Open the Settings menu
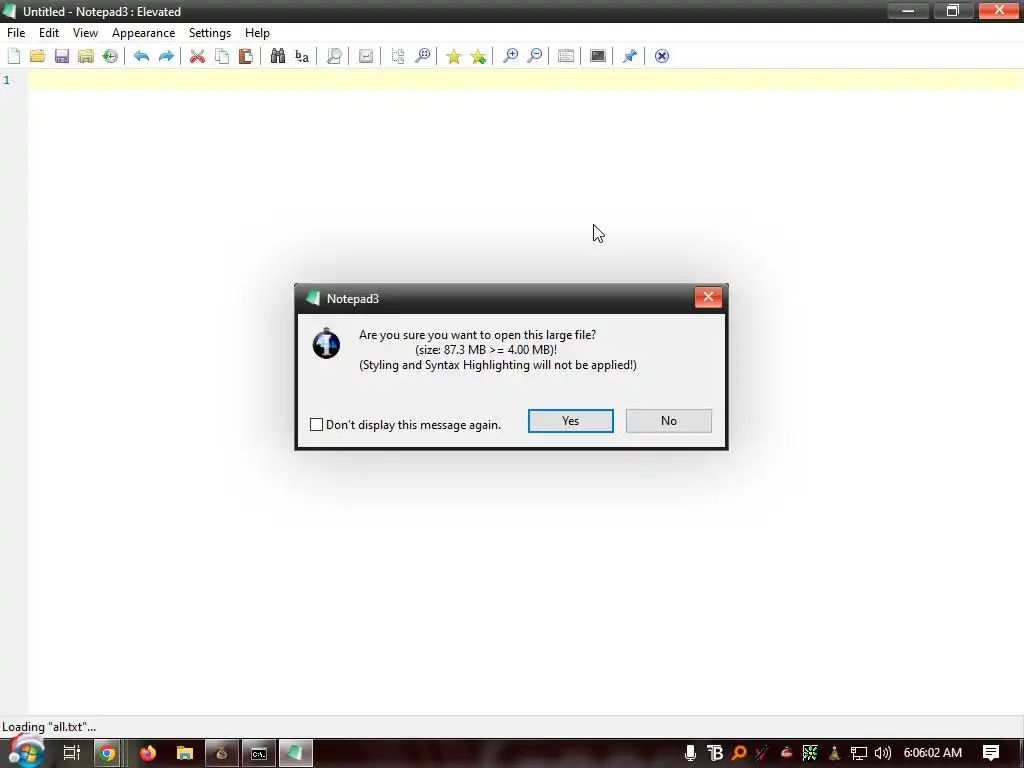Image resolution: width=1024 pixels, height=768 pixels. click(210, 33)
